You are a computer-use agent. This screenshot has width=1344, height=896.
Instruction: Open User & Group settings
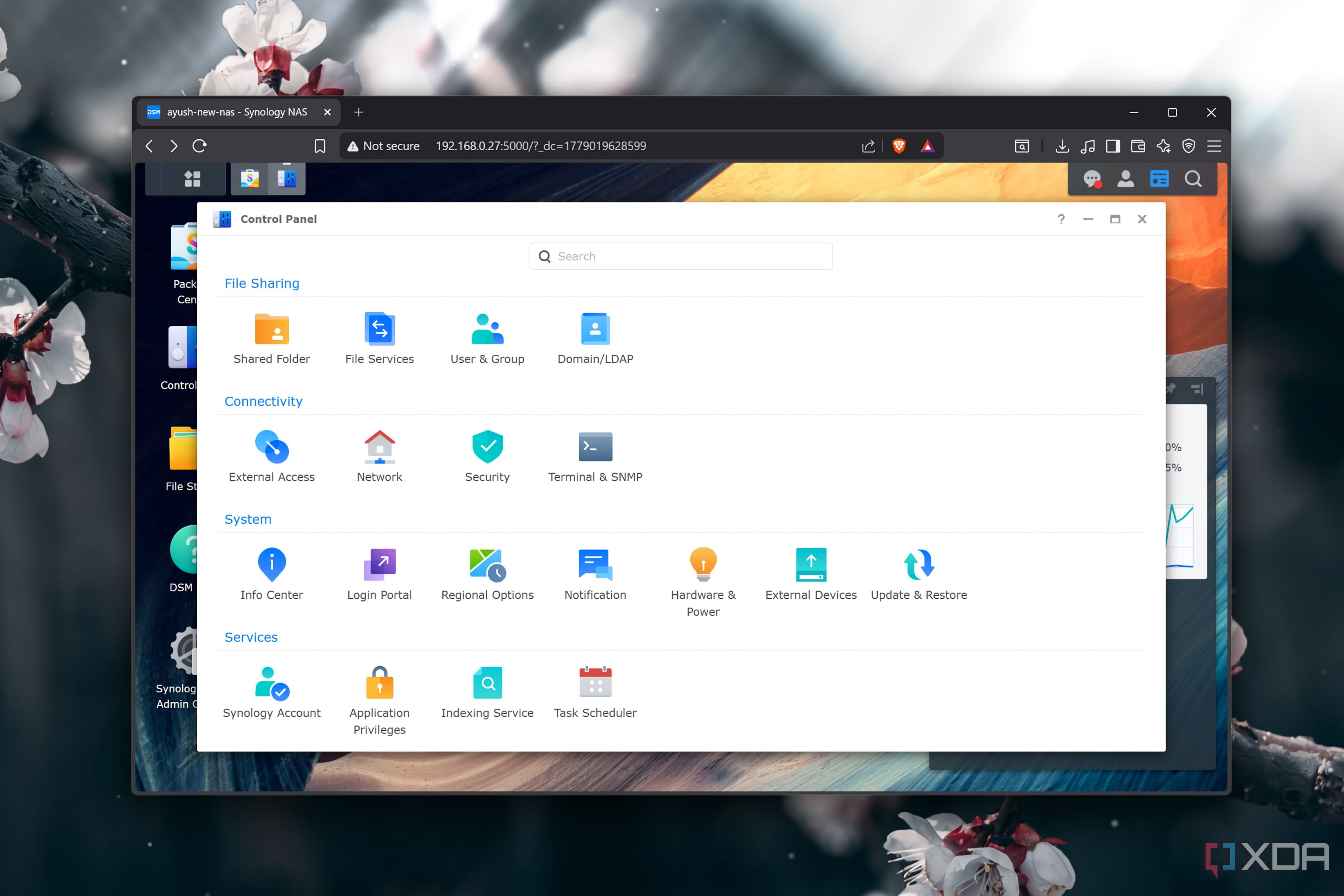(x=488, y=339)
